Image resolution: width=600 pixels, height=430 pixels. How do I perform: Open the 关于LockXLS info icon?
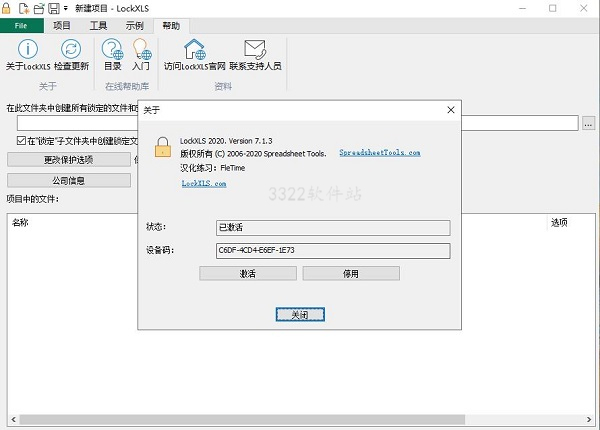(x=28, y=49)
